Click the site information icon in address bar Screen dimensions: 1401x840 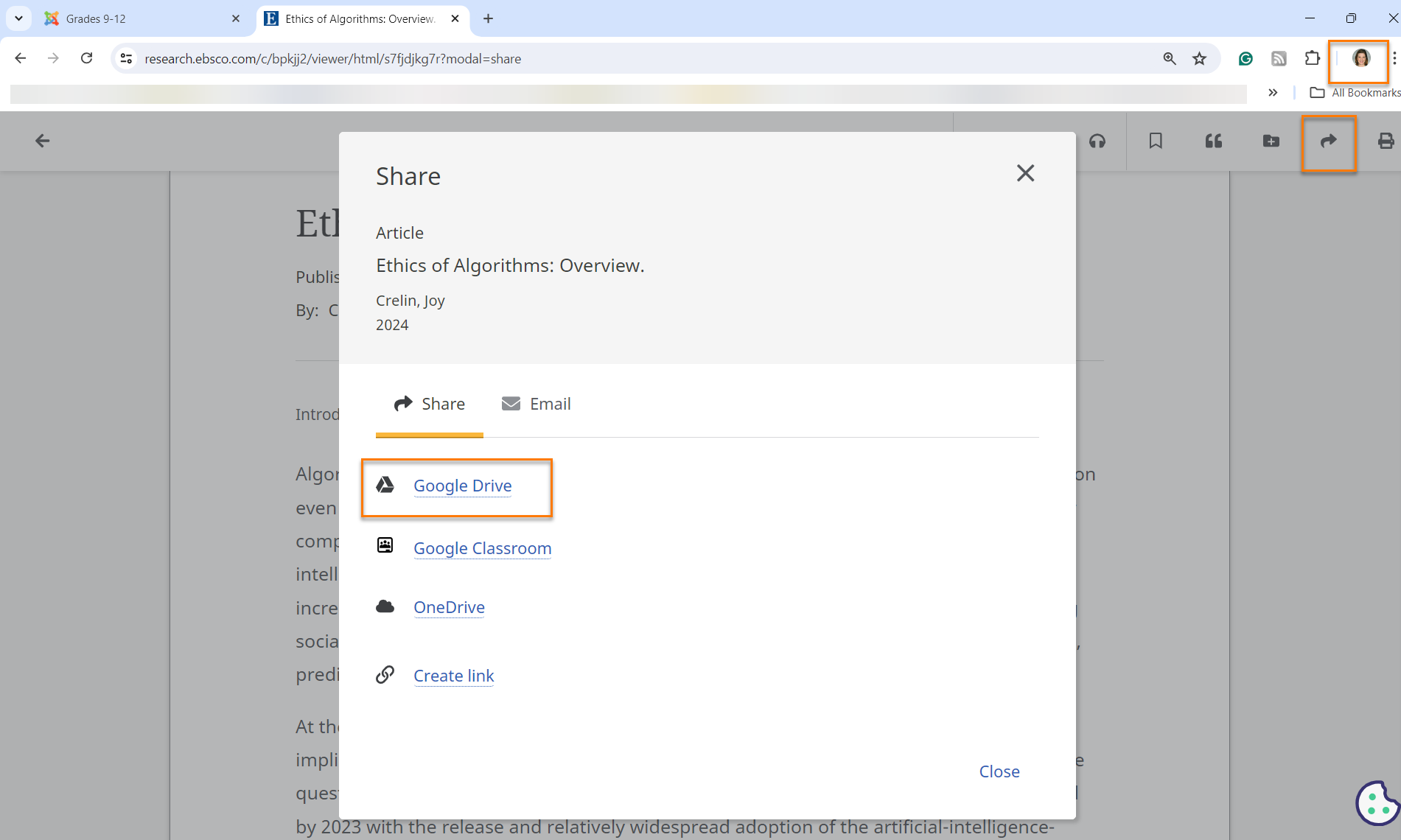point(127,58)
